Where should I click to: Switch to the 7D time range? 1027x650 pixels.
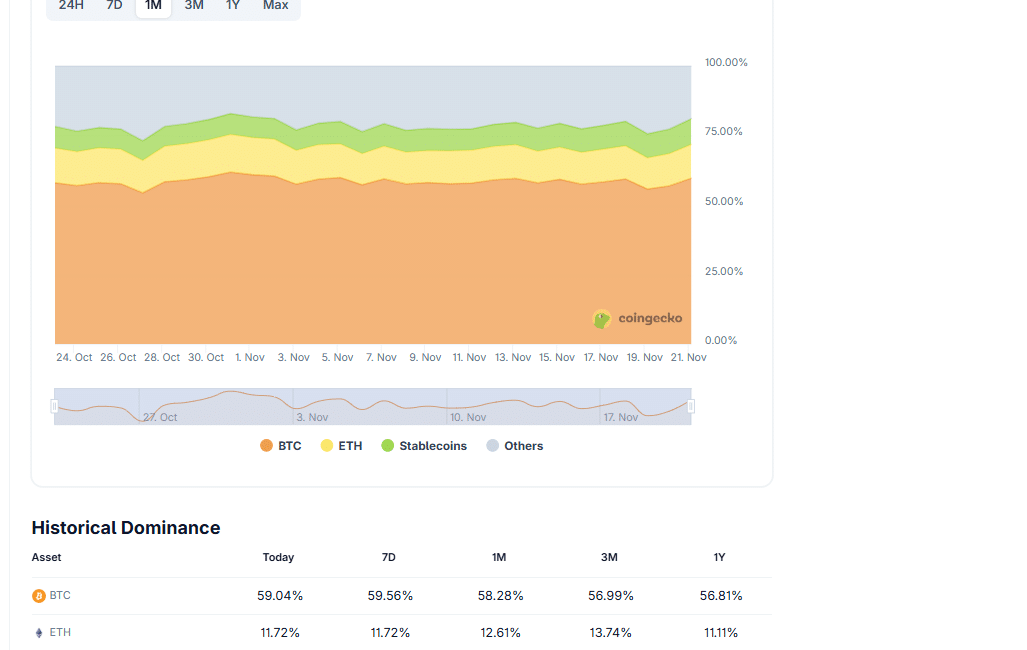(114, 6)
